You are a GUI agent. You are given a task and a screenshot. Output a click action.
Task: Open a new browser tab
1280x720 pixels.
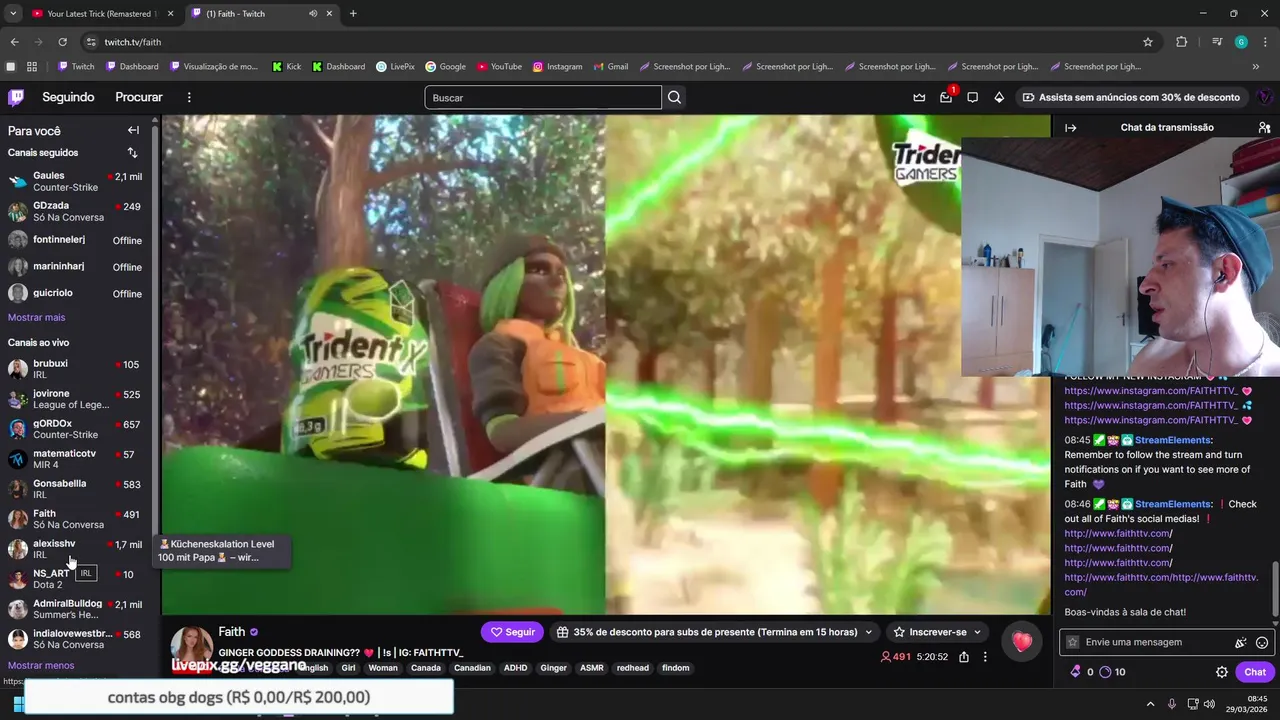[x=353, y=14]
